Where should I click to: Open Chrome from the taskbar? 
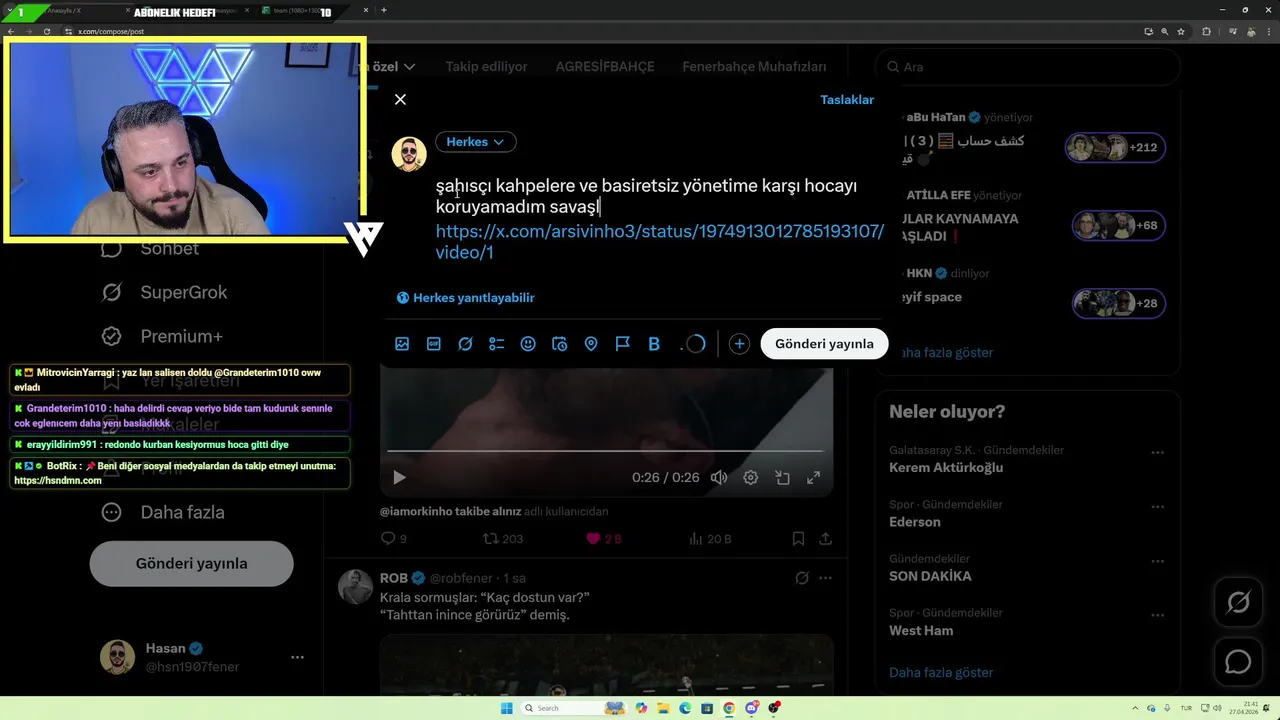(729, 708)
